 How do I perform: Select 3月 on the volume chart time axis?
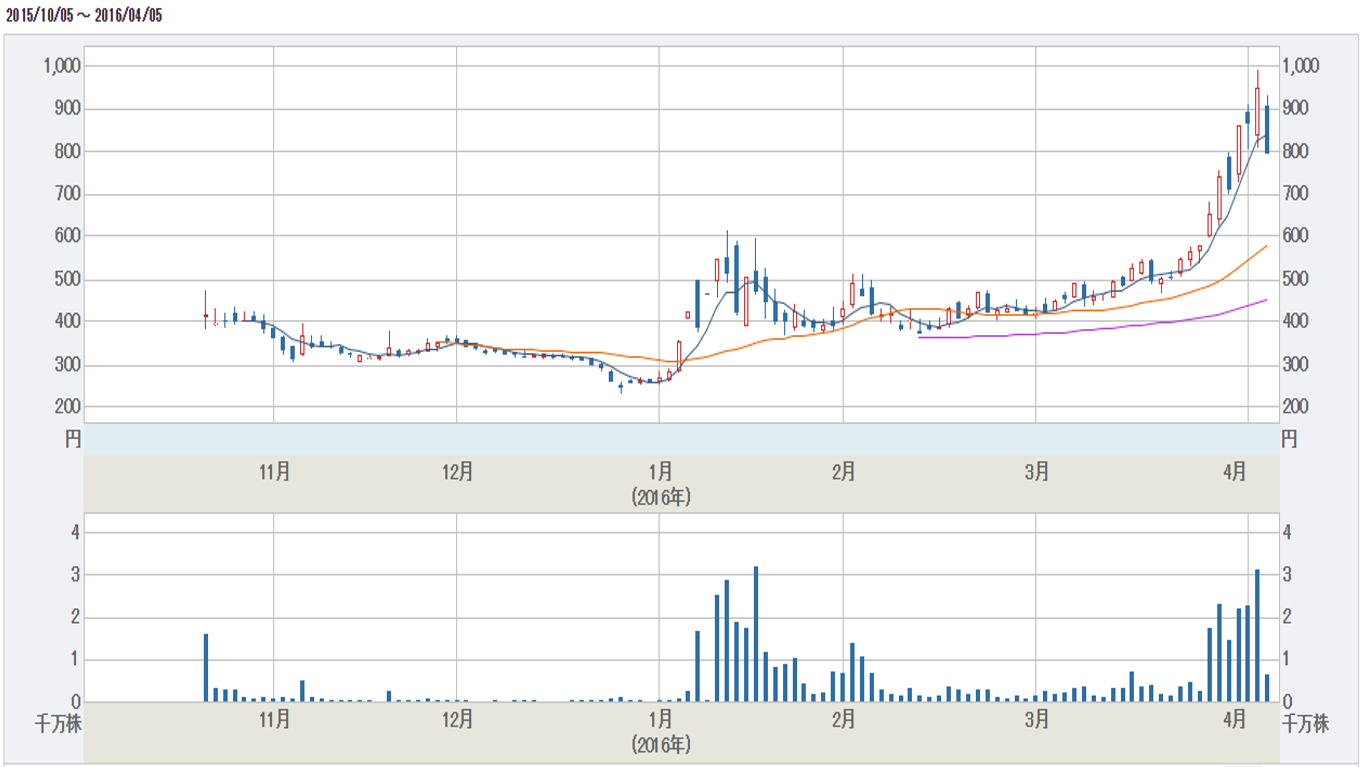pos(1036,720)
